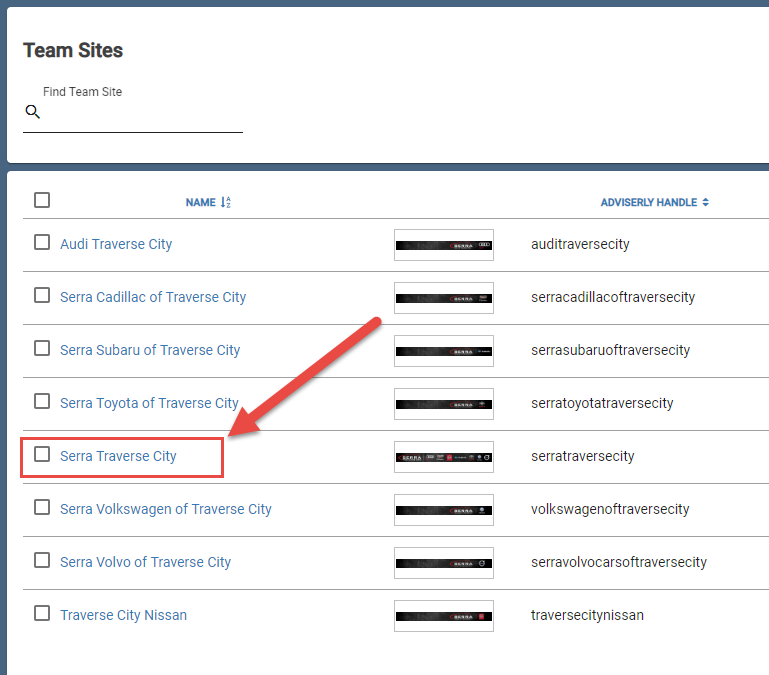The height and width of the screenshot is (675, 769).
Task: Click the Team Sites heading
Action: coord(73,51)
